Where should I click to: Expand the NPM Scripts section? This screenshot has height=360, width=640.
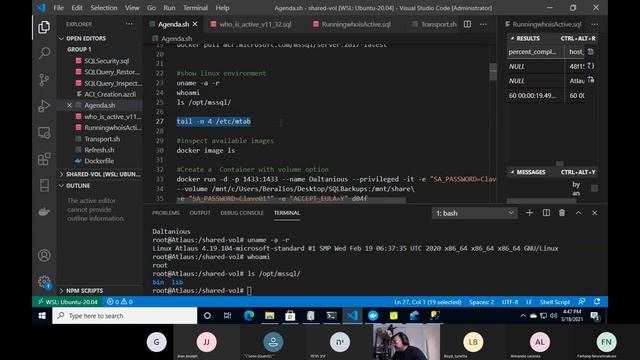coord(84,291)
